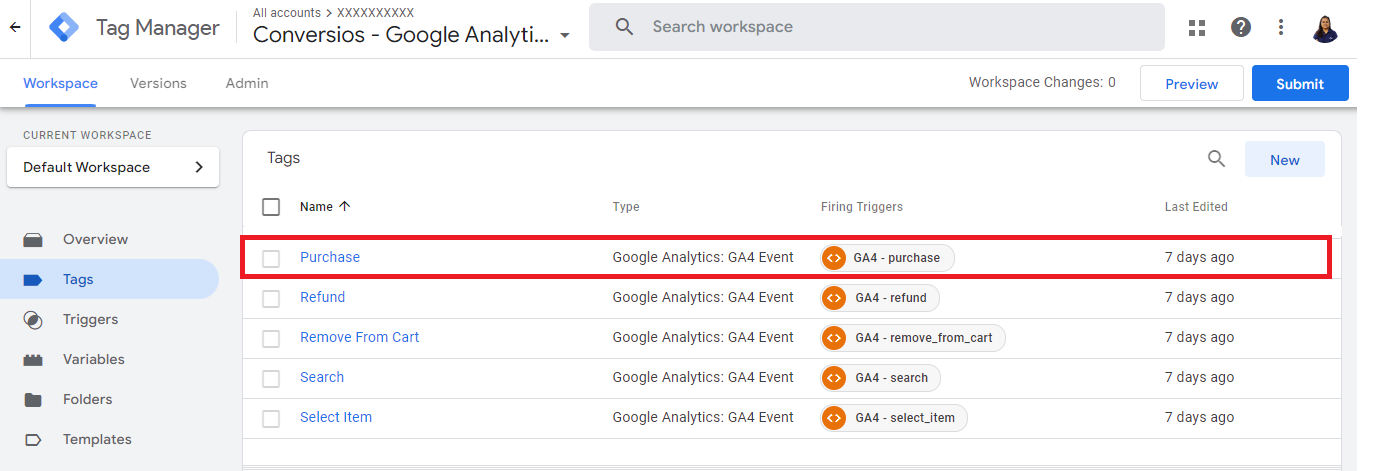Open the Search tag link
This screenshot has width=1374, height=471.
click(322, 377)
